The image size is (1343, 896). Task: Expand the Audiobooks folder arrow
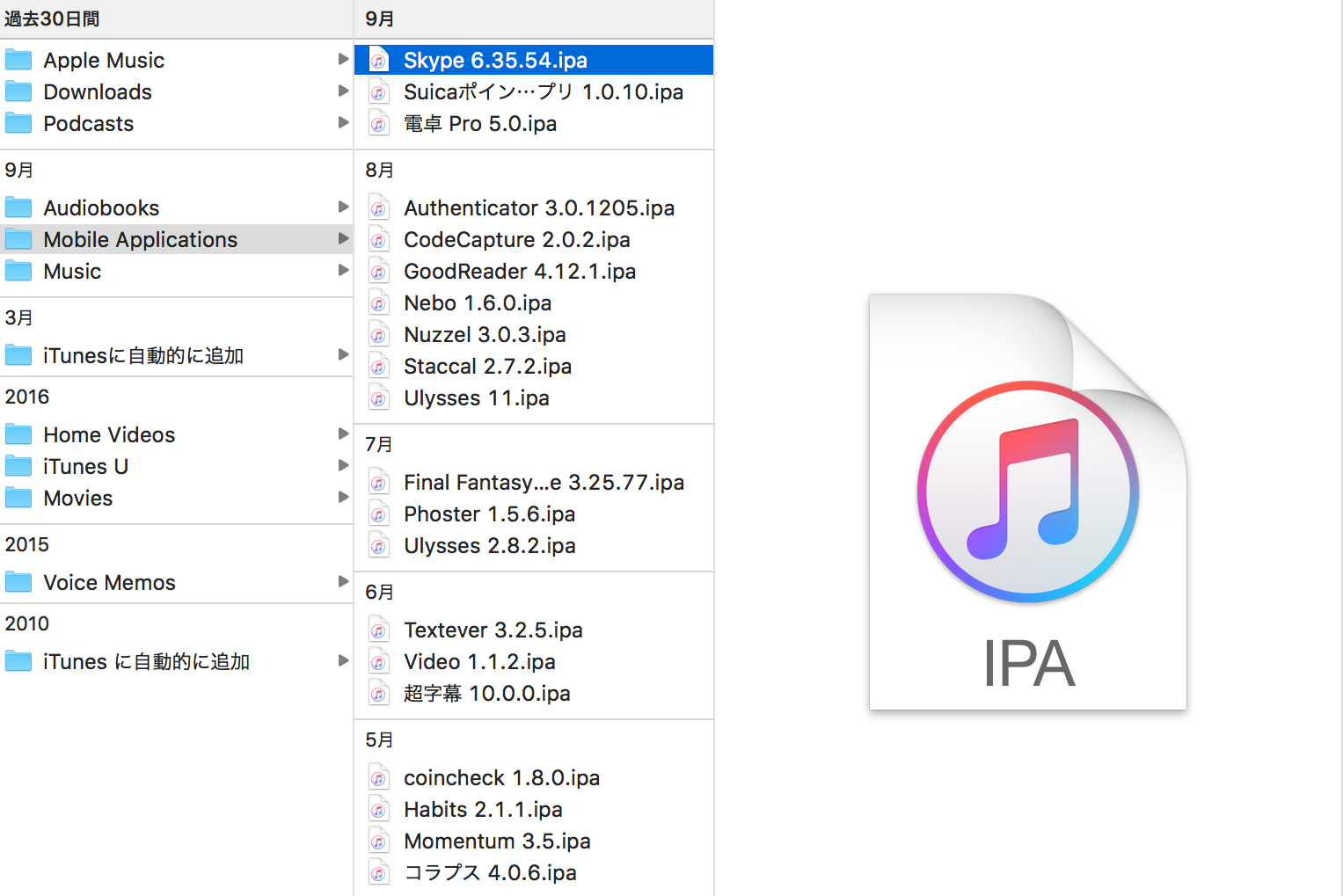pos(343,207)
